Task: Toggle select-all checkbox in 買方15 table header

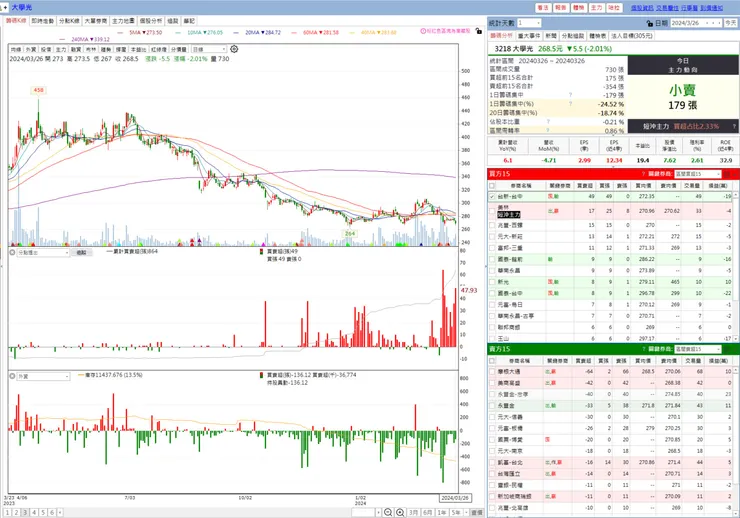Action: coord(492,185)
